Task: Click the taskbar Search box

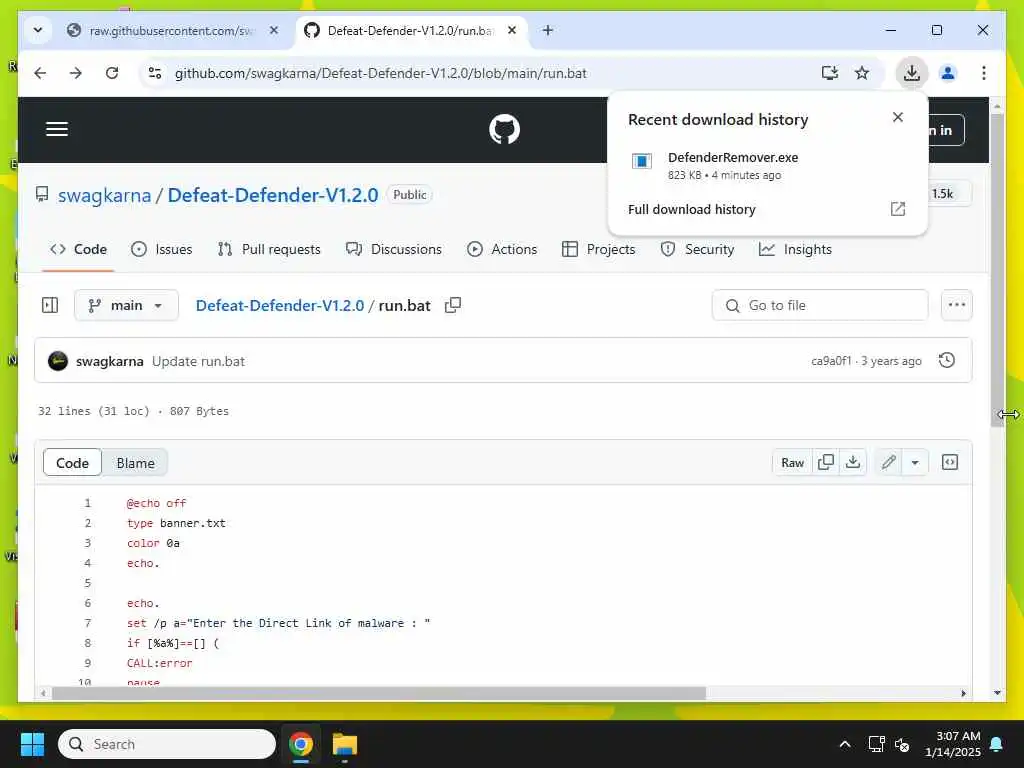Action: (167, 744)
